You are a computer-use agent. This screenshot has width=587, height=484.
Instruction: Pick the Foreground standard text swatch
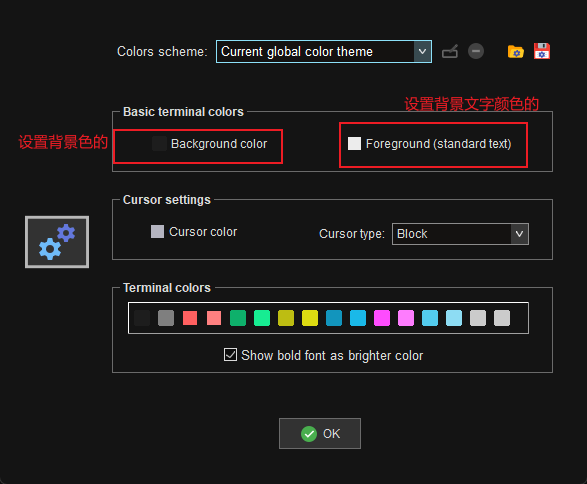(x=354, y=143)
